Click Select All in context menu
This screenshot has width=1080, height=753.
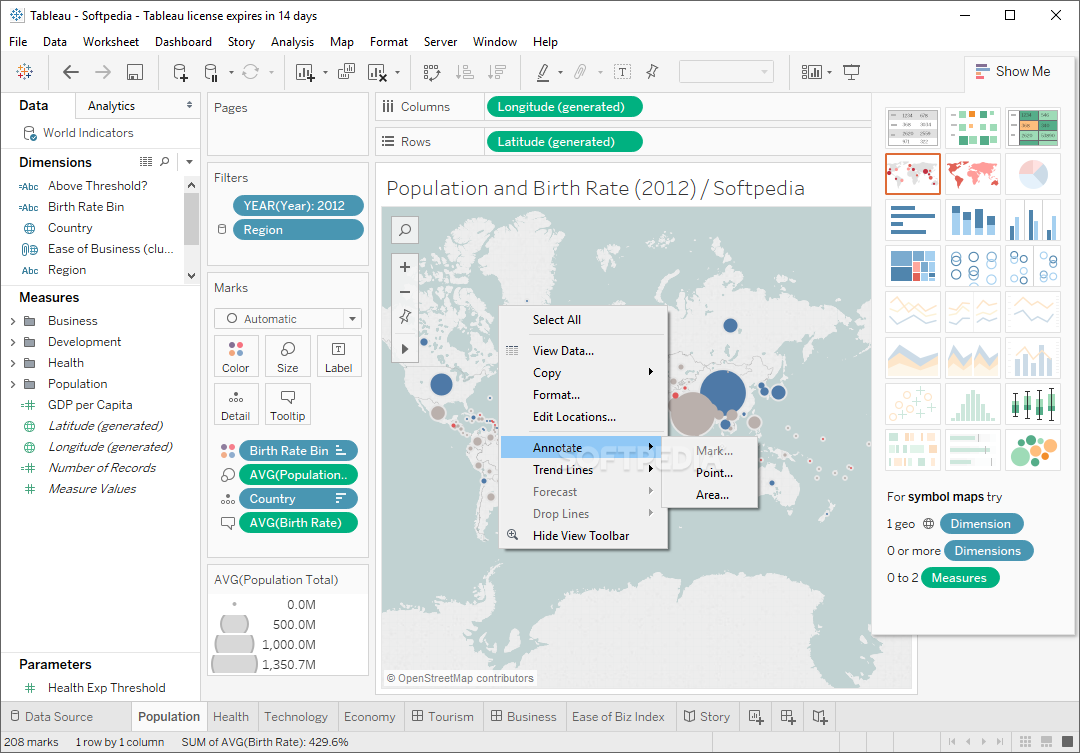557,320
